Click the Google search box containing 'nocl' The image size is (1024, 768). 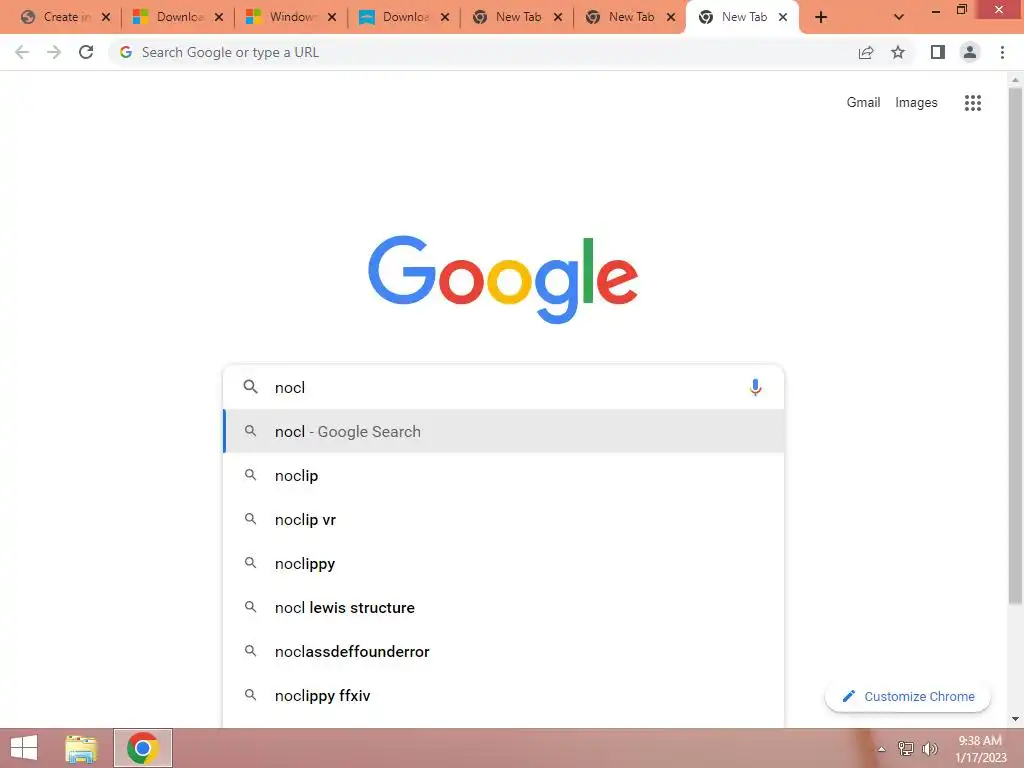(504, 387)
